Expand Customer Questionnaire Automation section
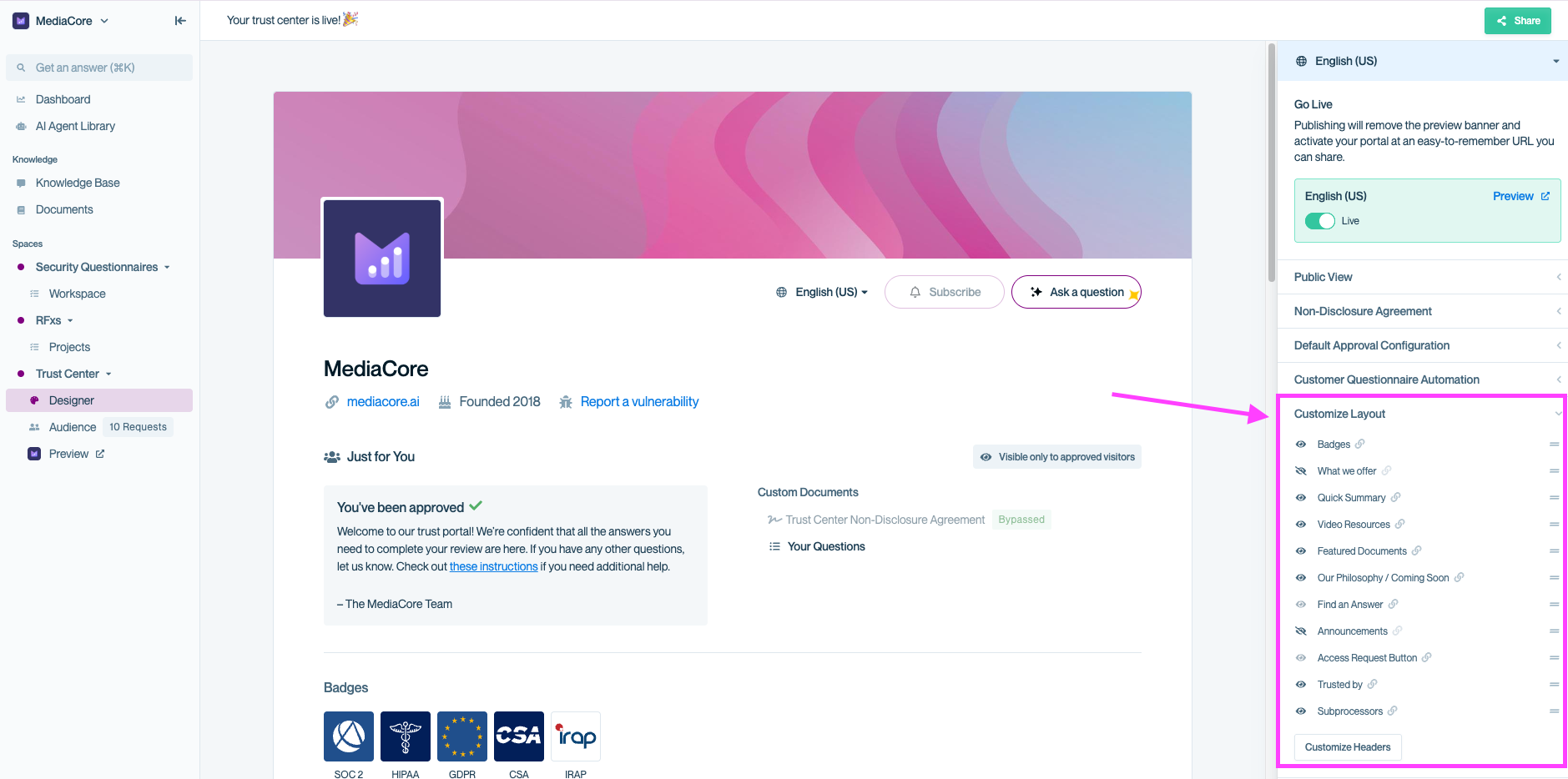The width and height of the screenshot is (1568, 779). (1423, 379)
